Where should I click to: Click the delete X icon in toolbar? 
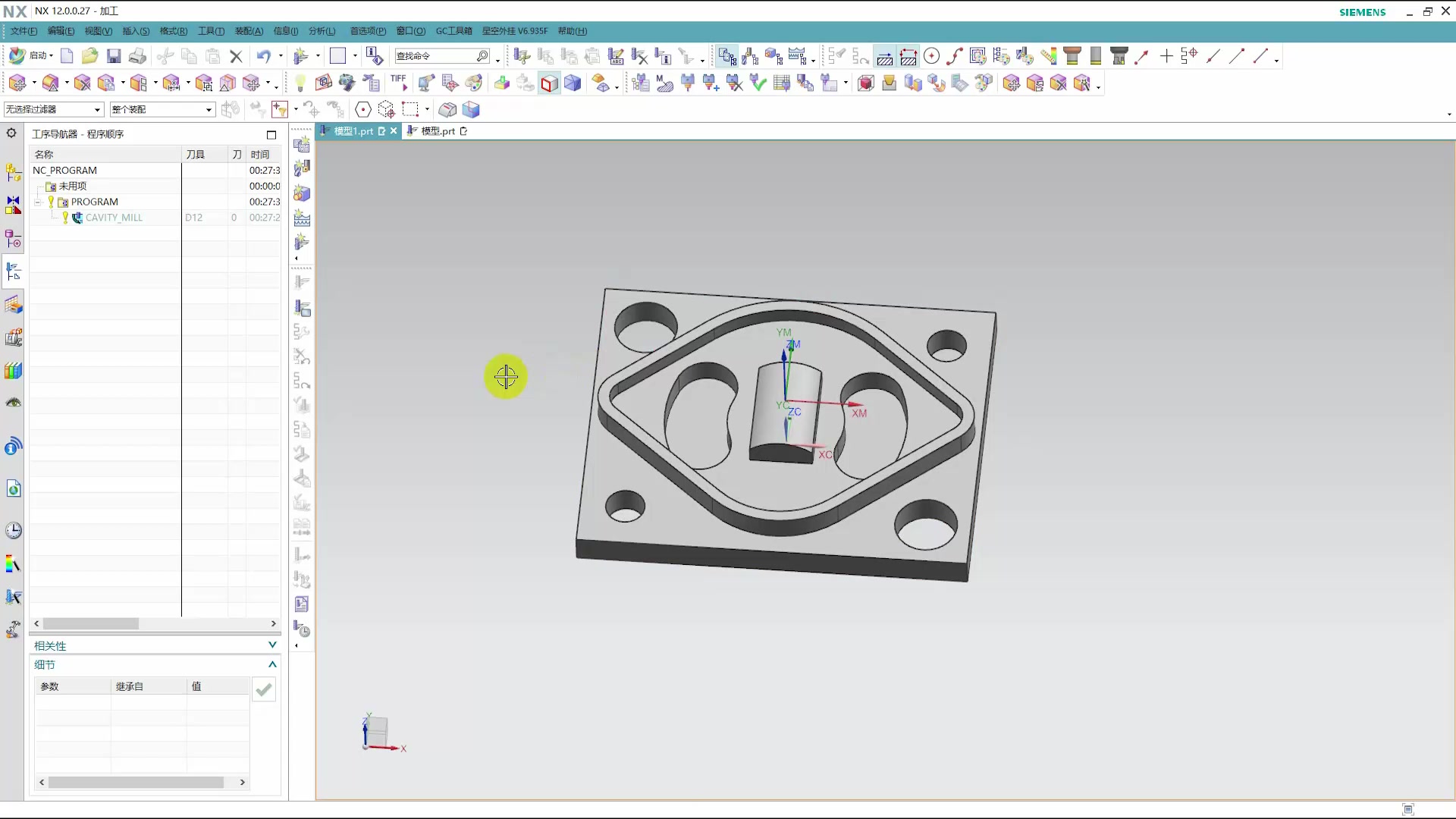coord(236,56)
